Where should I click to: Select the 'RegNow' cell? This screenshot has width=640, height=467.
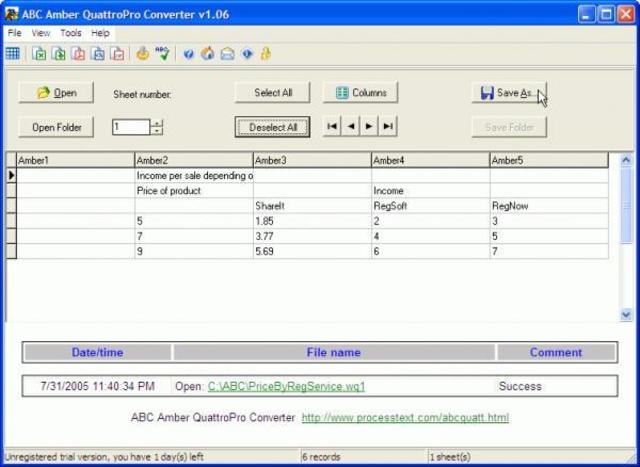[549, 206]
